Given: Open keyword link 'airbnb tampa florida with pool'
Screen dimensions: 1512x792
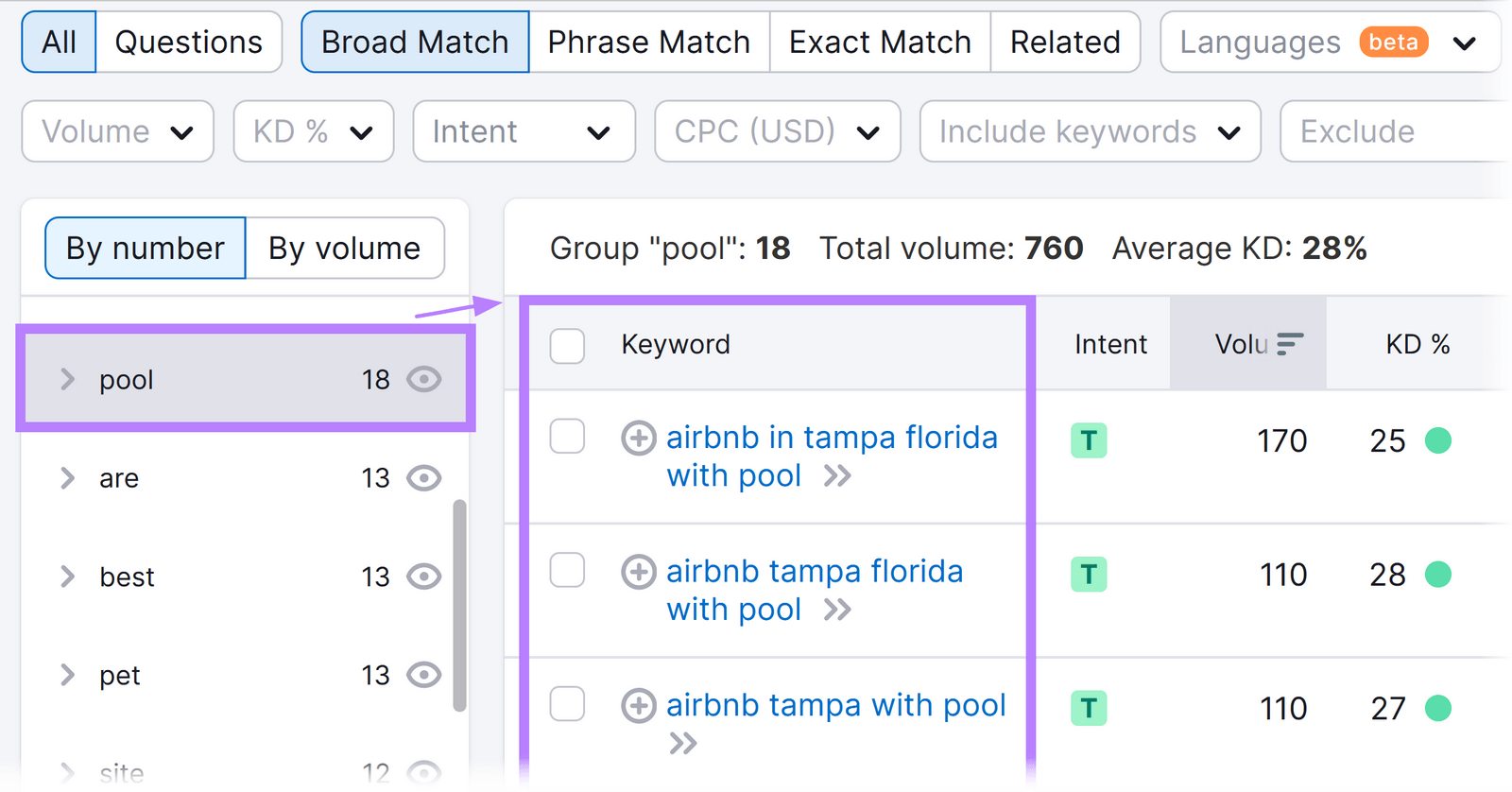Looking at the screenshot, I should pyautogui.click(x=815, y=591).
